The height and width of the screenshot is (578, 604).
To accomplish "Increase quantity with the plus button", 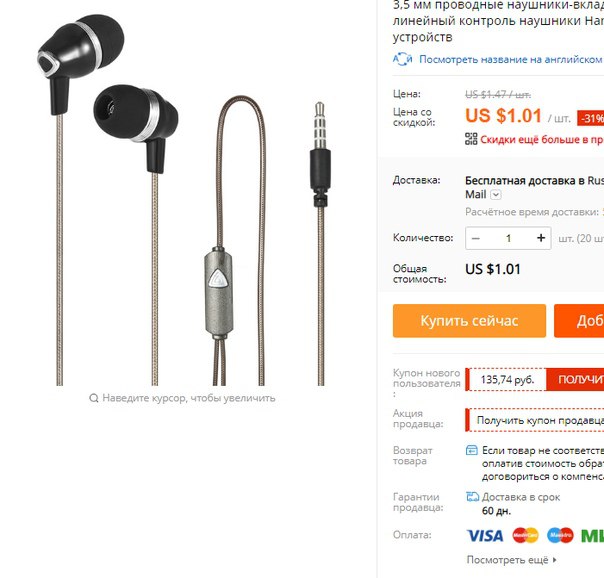I will [x=541, y=238].
